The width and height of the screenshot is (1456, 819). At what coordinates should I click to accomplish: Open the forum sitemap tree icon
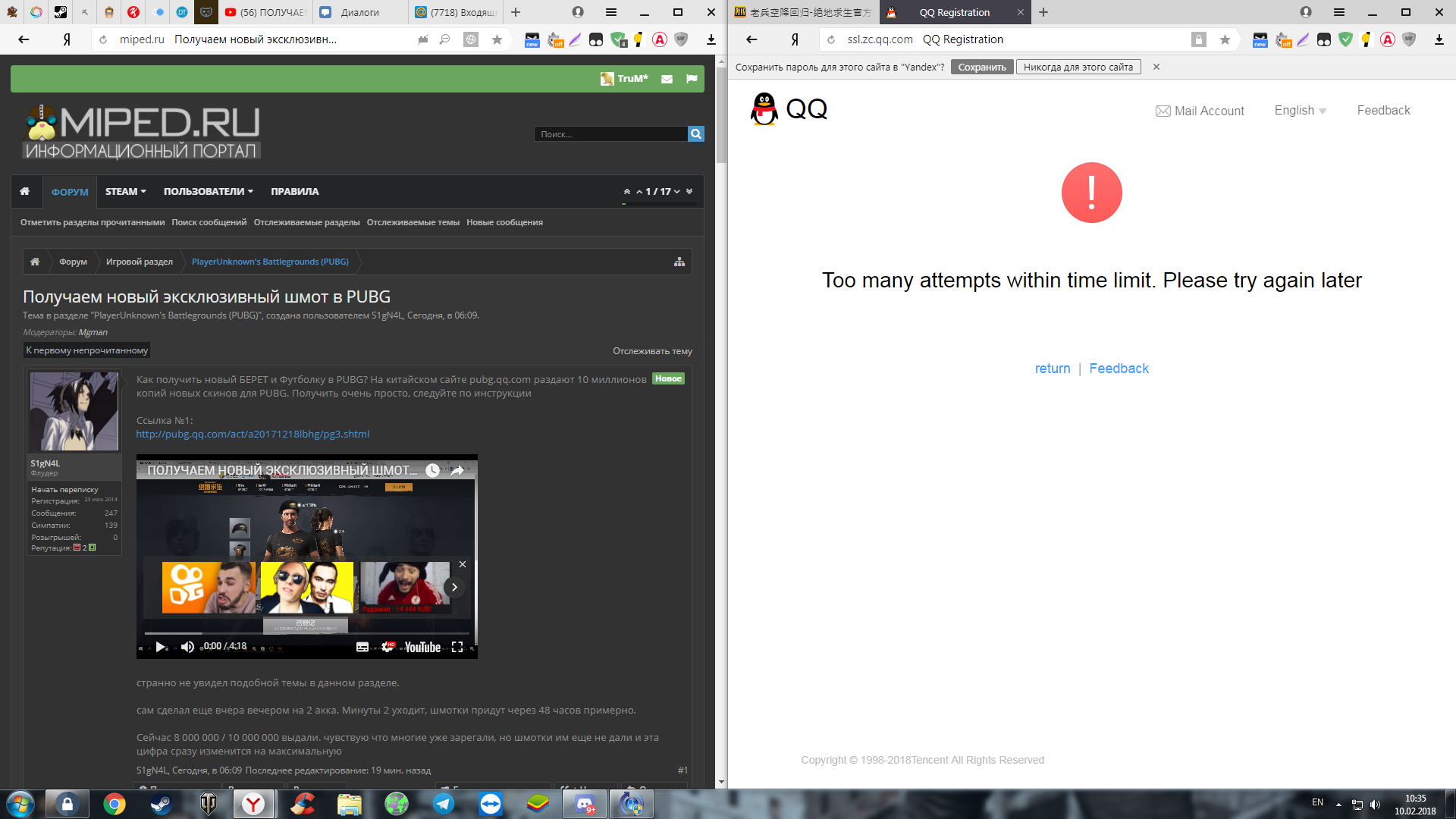[679, 262]
